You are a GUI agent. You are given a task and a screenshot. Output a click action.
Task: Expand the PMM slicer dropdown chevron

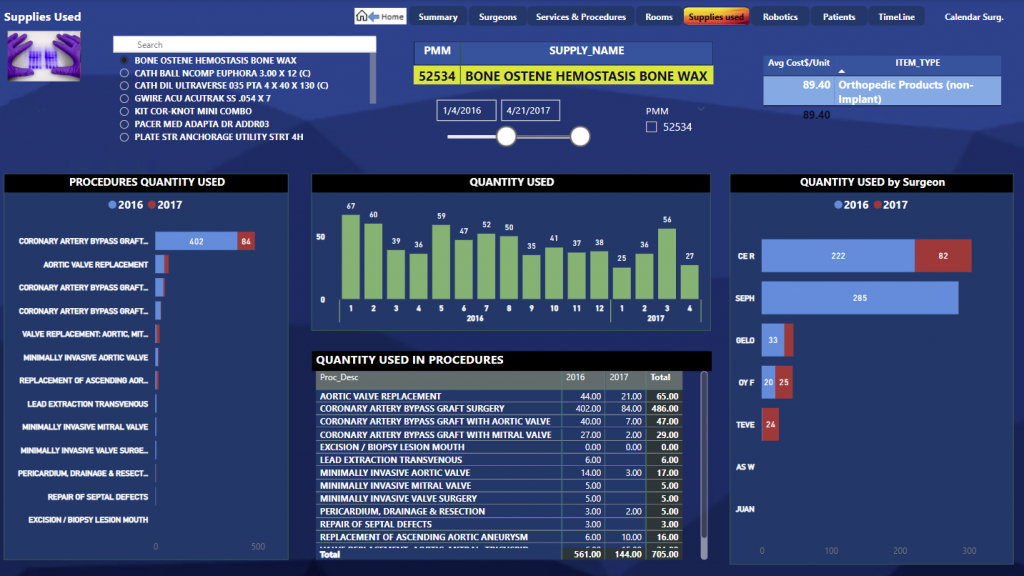[701, 109]
